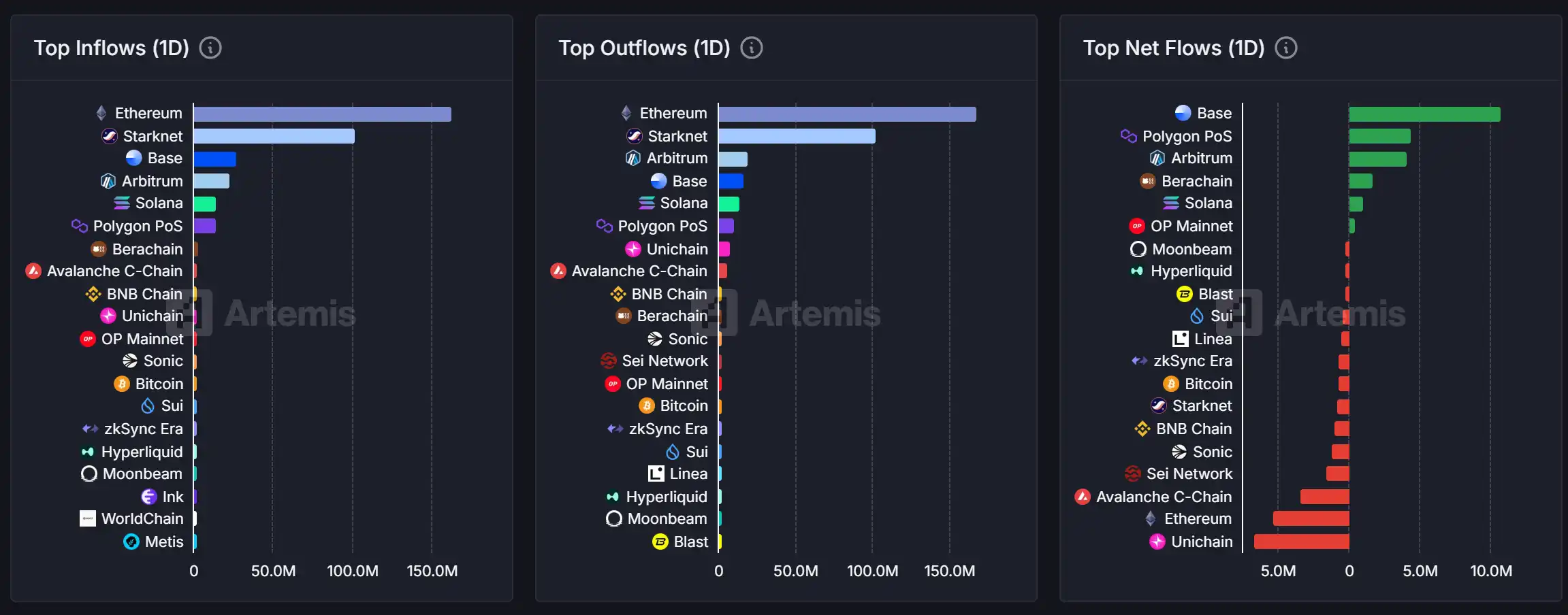Click the Starknet logo in Top Inflows chart
Viewport: 1568px width, 615px height.
click(x=110, y=136)
